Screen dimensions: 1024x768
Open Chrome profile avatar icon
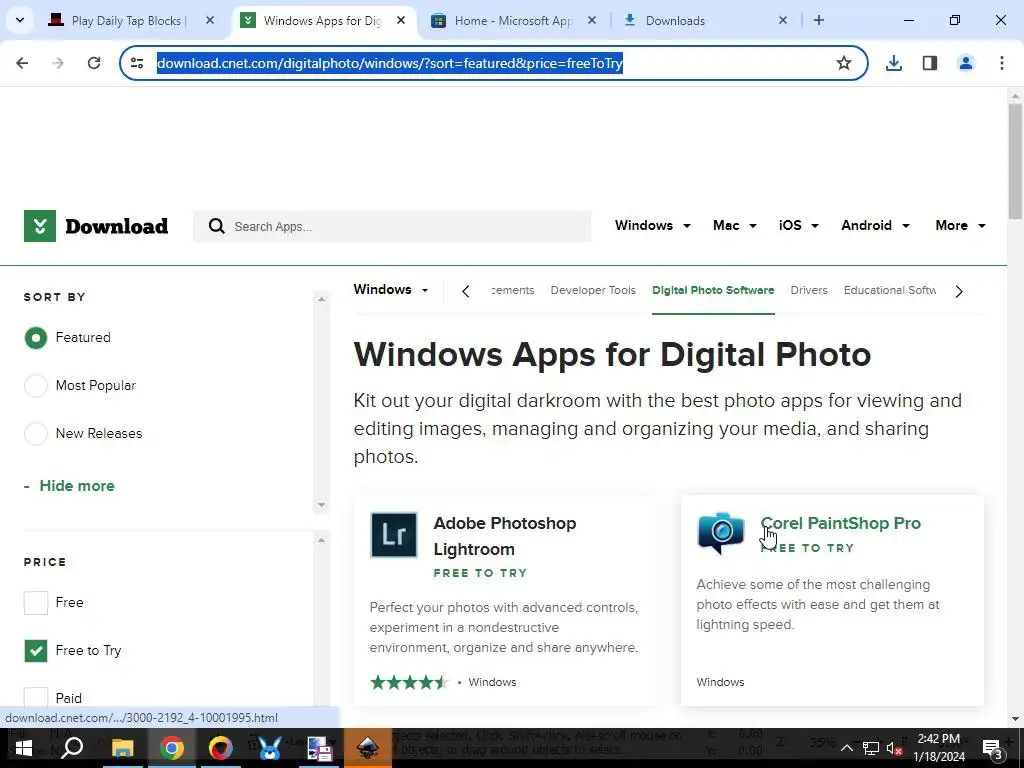[966, 63]
